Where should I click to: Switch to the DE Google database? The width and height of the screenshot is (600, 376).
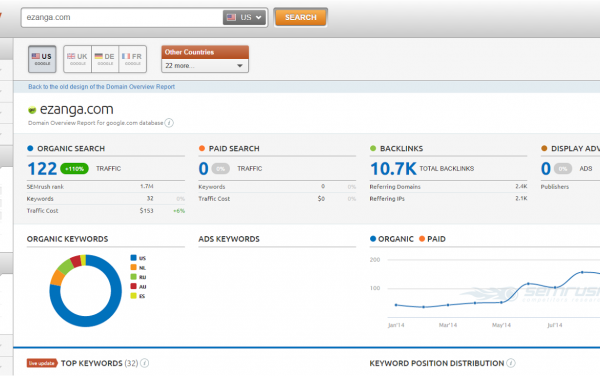[x=105, y=59]
